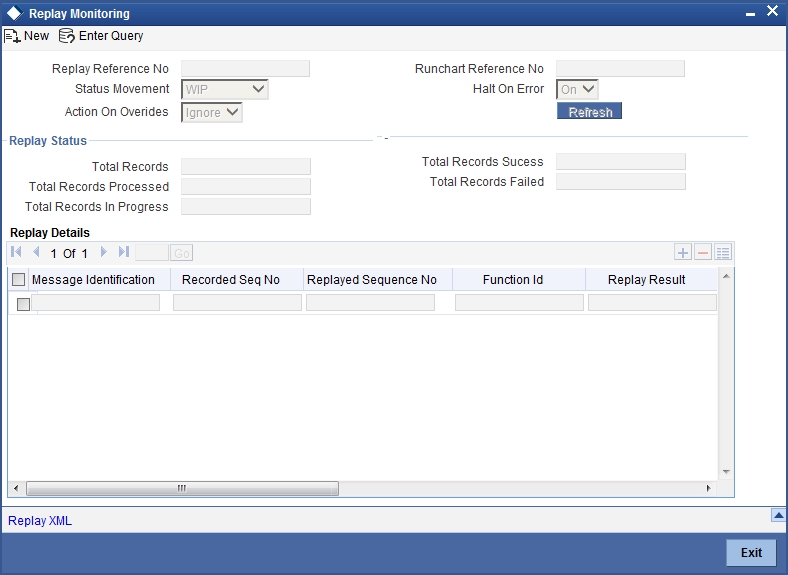The height and width of the screenshot is (575, 788).
Task: Click the Replay Reference No field
Action: point(245,68)
